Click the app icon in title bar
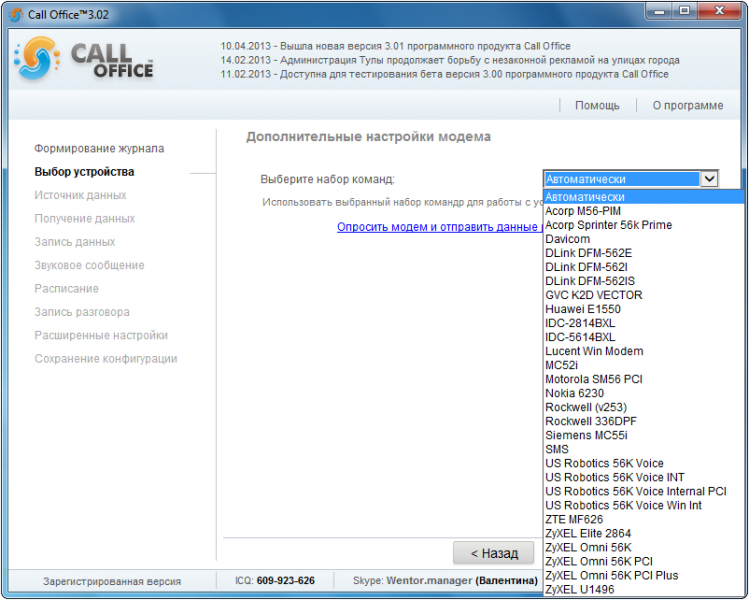The image size is (749, 600). [x=16, y=15]
